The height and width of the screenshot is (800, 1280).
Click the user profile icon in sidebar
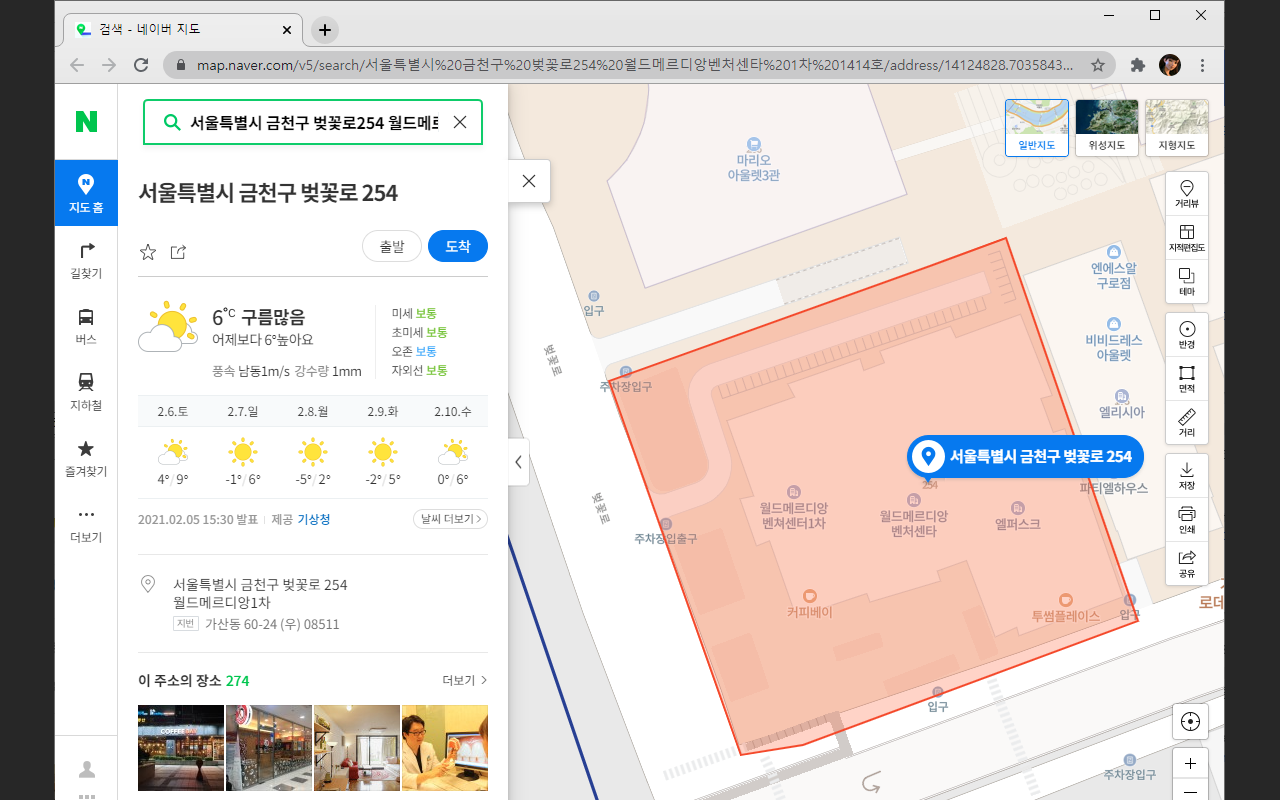(x=87, y=769)
